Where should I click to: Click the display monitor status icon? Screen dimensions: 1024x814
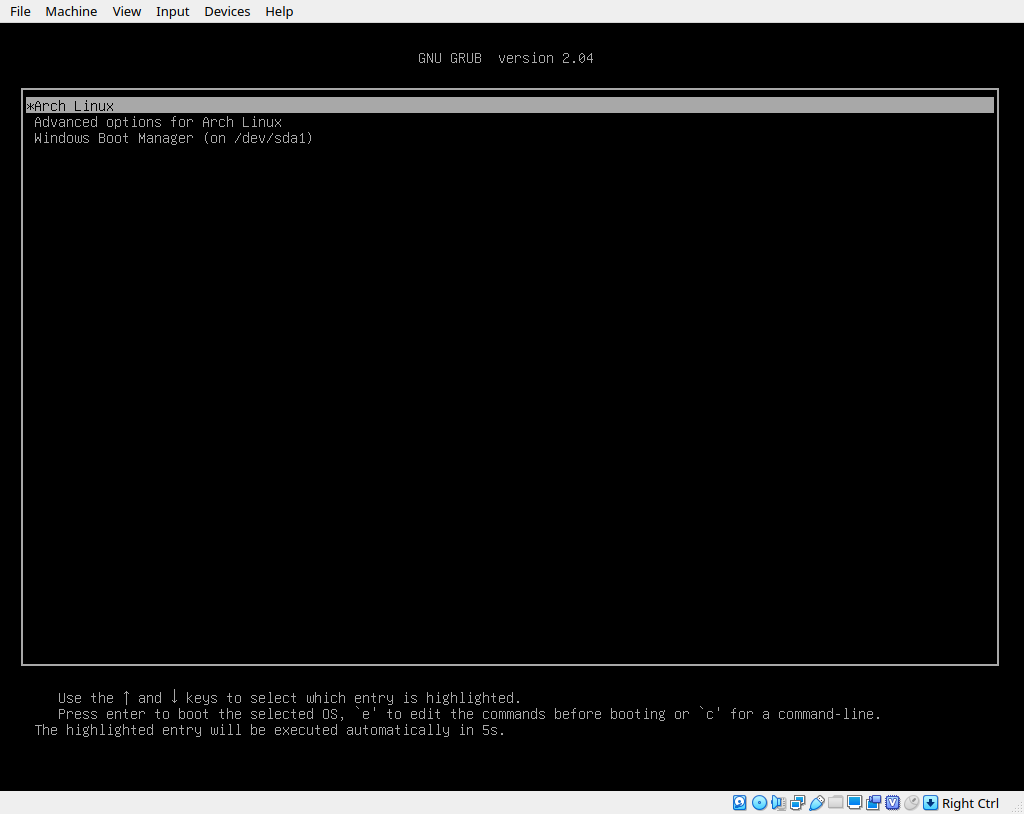click(854, 803)
